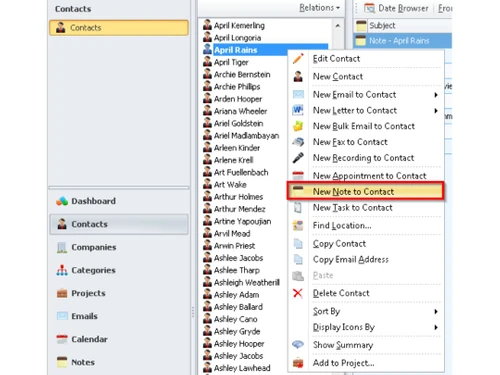Click the note icon beside New Note to Contact

[x=298, y=191]
